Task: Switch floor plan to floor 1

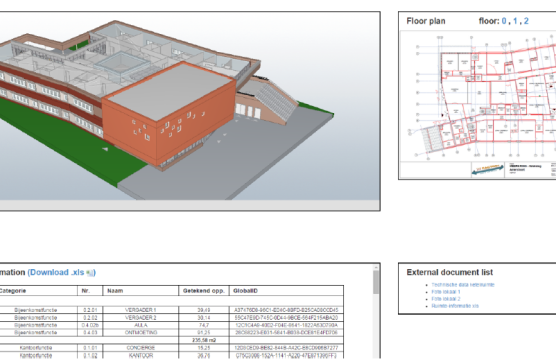Action: click(515, 21)
